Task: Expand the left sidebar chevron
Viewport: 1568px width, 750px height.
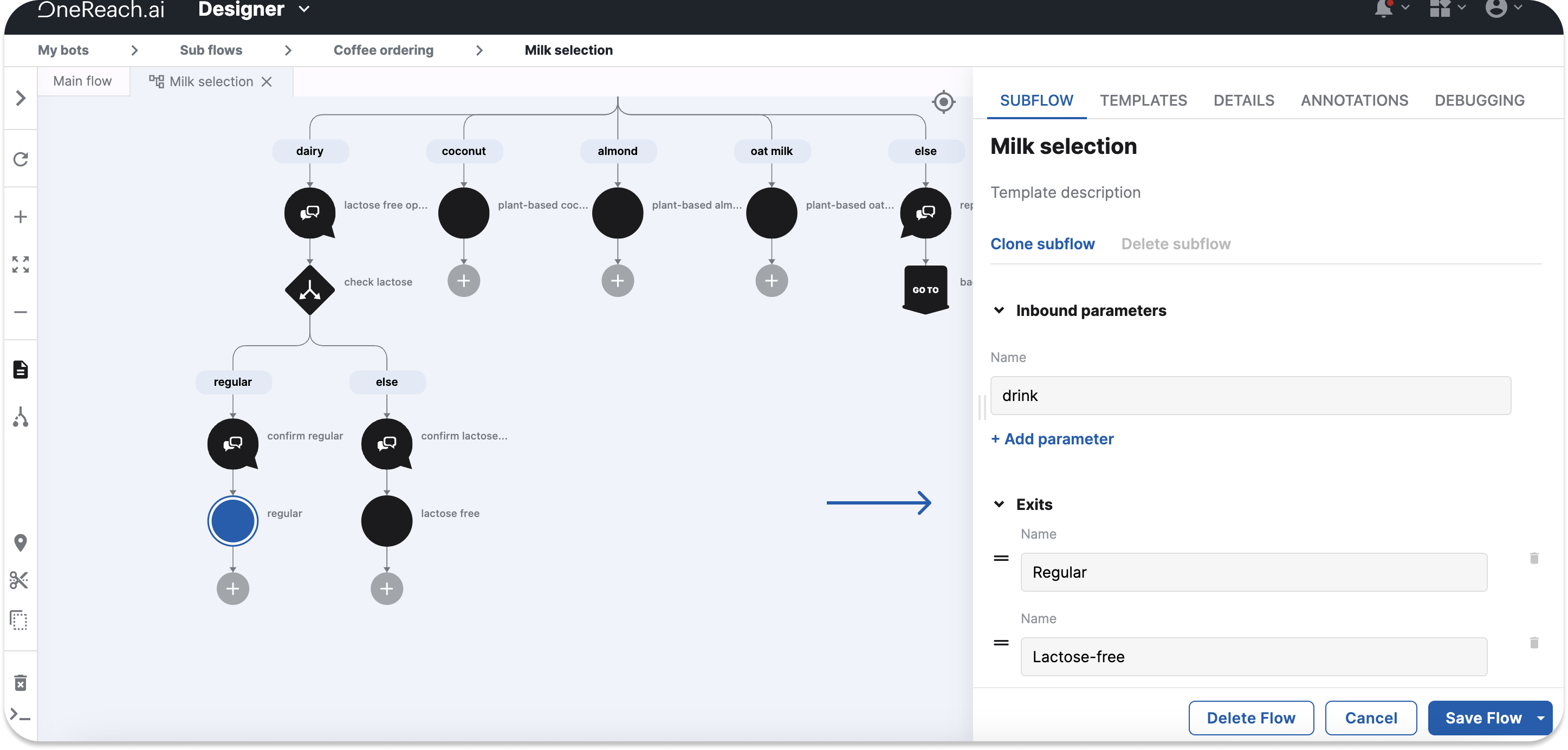Action: click(x=21, y=98)
